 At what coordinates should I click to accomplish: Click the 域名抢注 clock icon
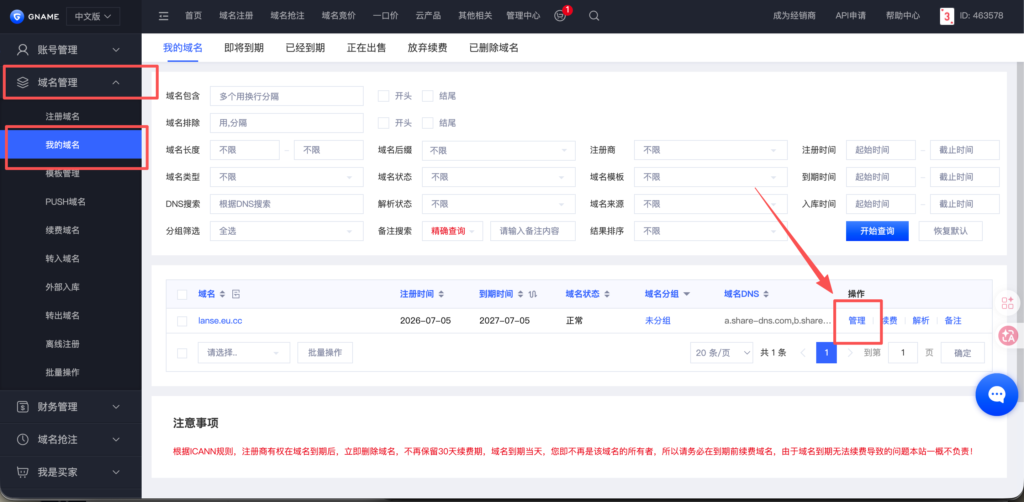coord(23,439)
